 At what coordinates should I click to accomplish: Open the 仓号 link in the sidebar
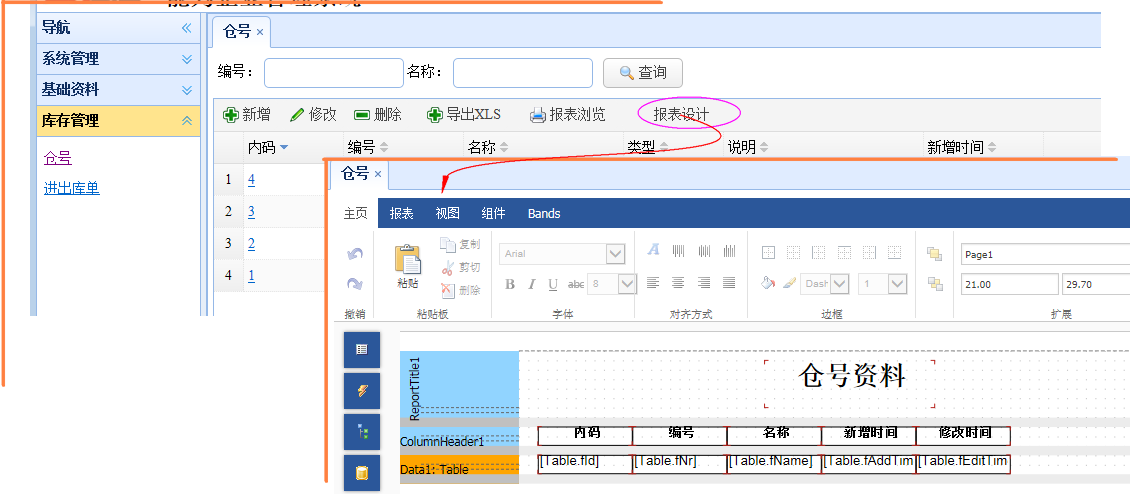tap(58, 158)
